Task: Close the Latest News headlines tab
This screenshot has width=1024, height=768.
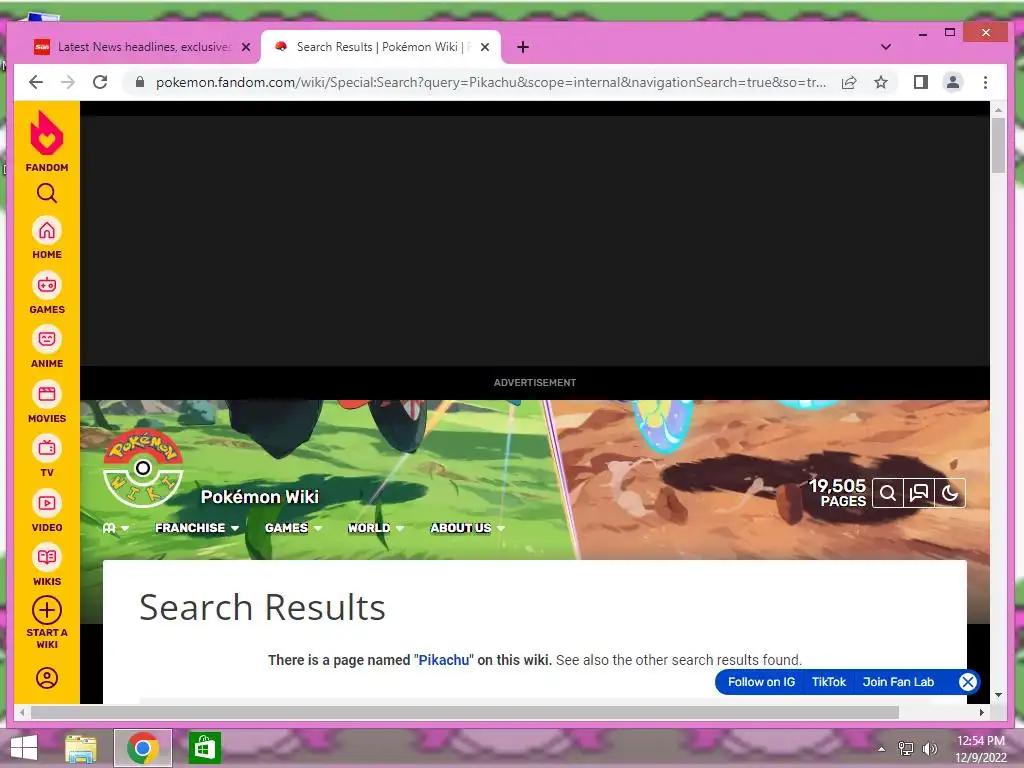Action: [x=246, y=47]
